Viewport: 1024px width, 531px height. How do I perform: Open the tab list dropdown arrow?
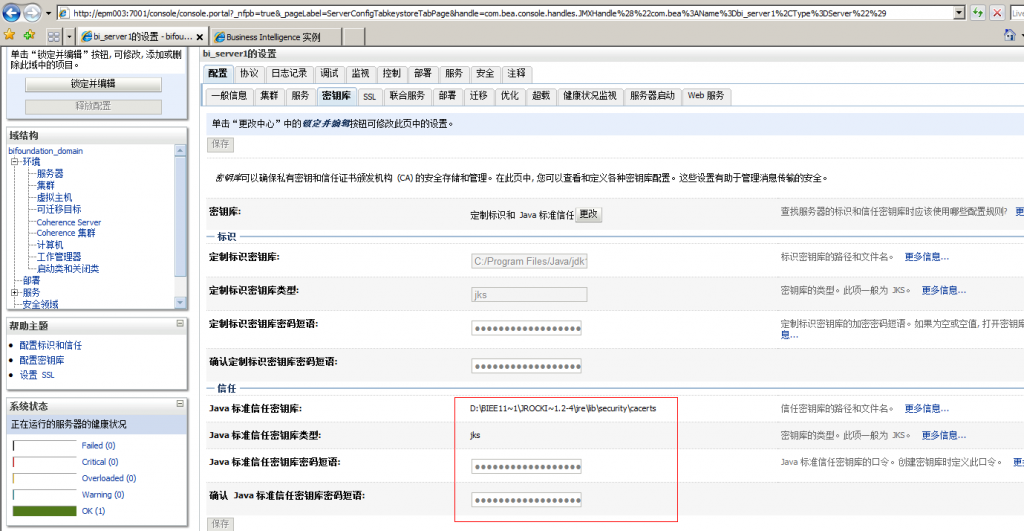click(69, 37)
